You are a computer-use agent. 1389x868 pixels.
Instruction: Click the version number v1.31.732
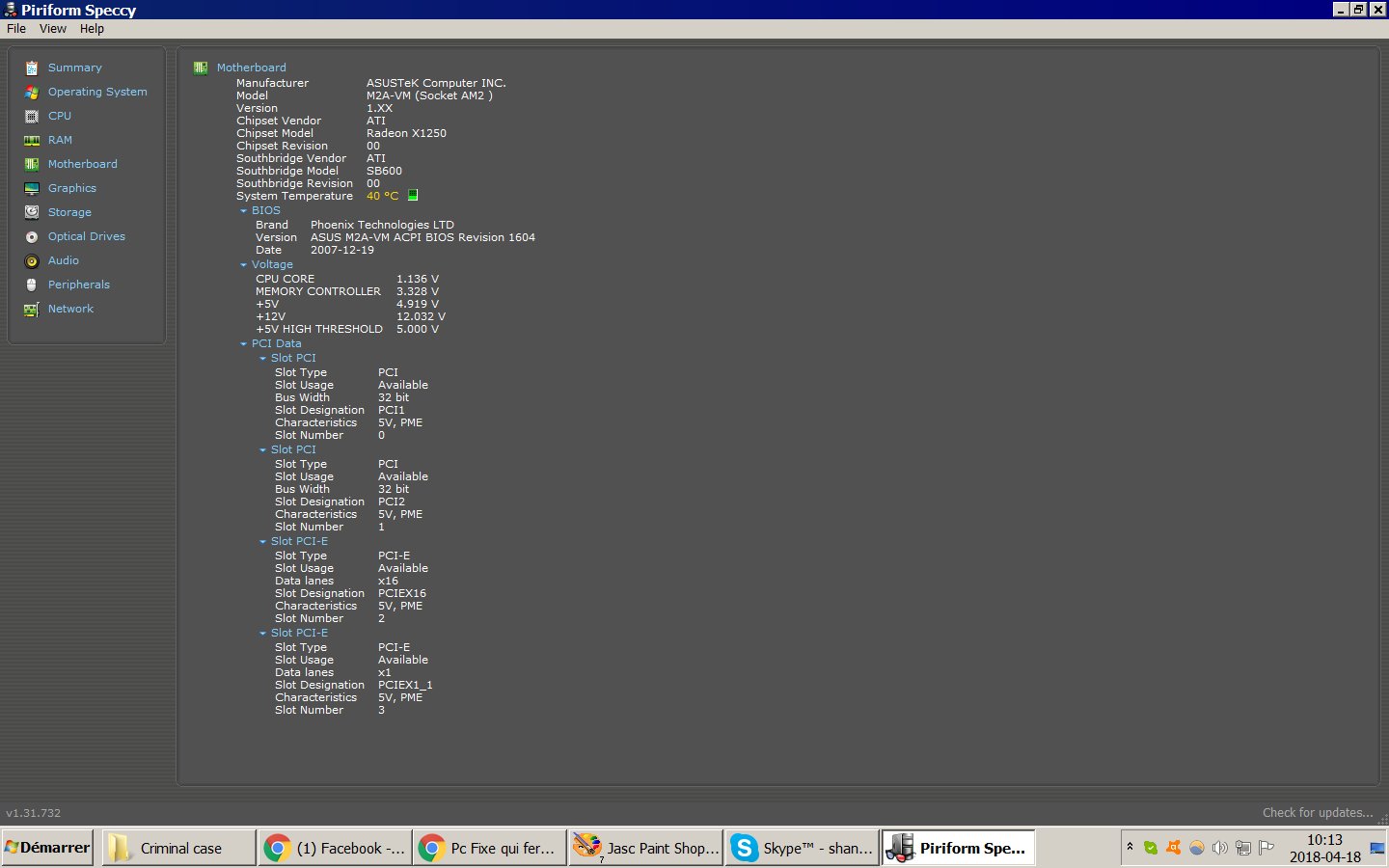tap(34, 813)
